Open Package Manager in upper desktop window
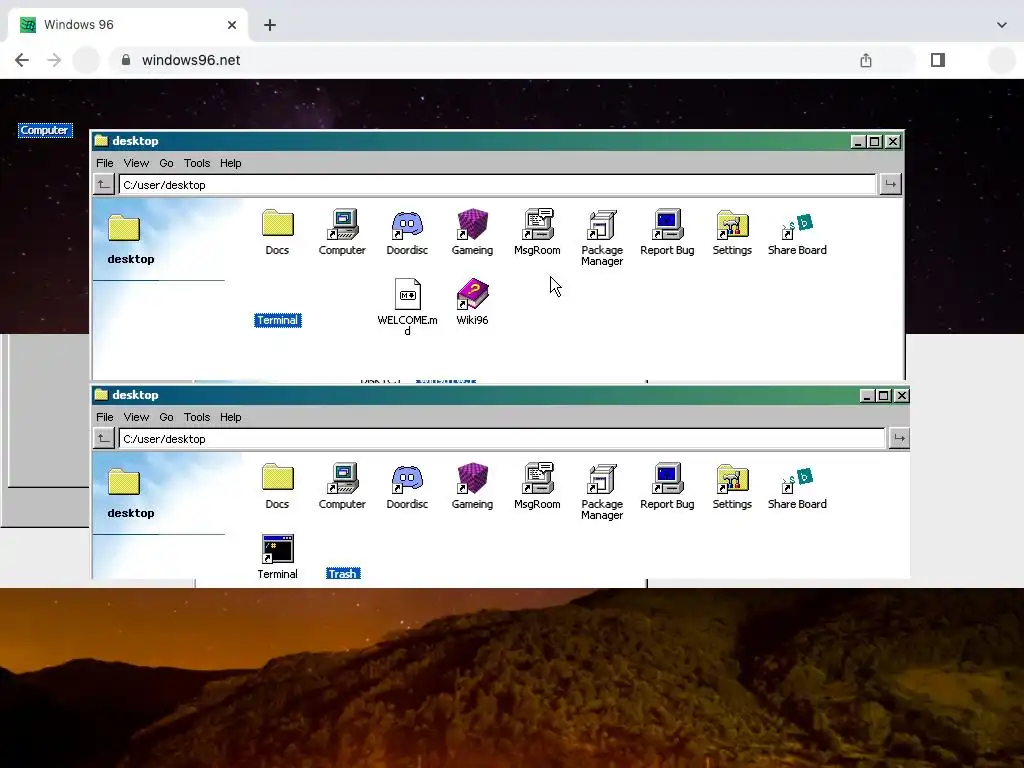Viewport: 1024px width, 768px height. tap(602, 237)
